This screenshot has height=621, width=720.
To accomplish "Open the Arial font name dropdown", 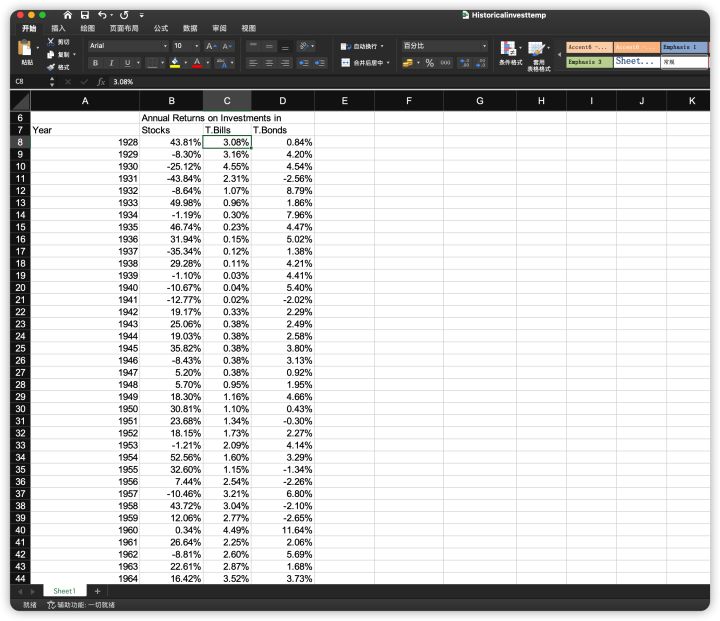I will [165, 46].
